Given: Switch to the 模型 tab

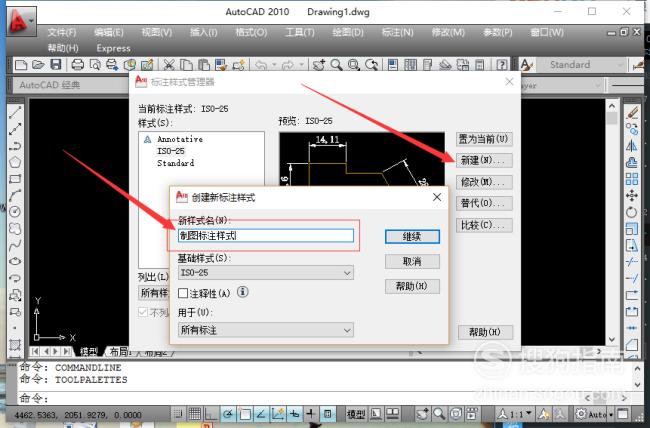Looking at the screenshot, I should [88, 352].
